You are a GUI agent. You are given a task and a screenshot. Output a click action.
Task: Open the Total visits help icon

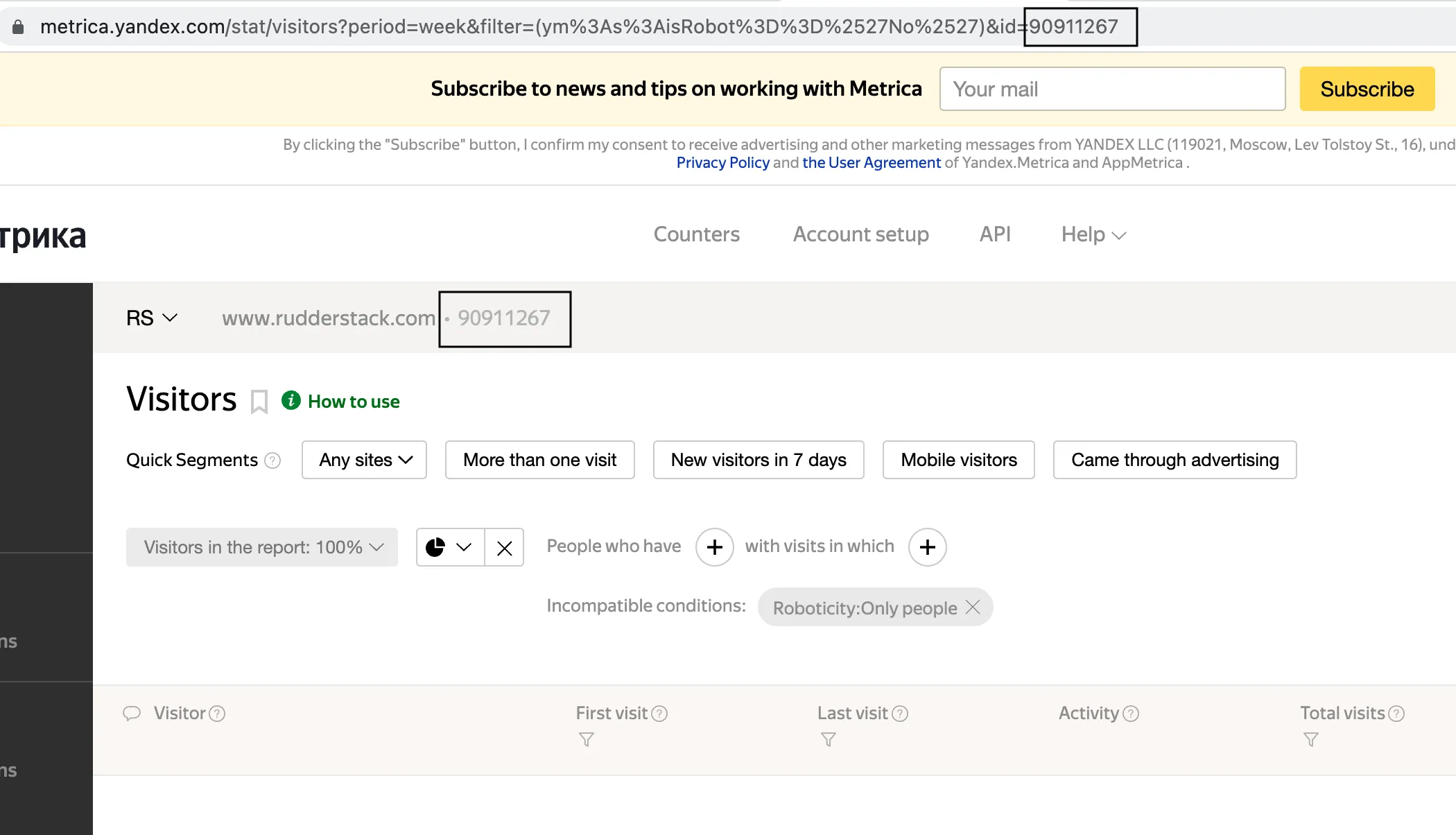click(1396, 714)
